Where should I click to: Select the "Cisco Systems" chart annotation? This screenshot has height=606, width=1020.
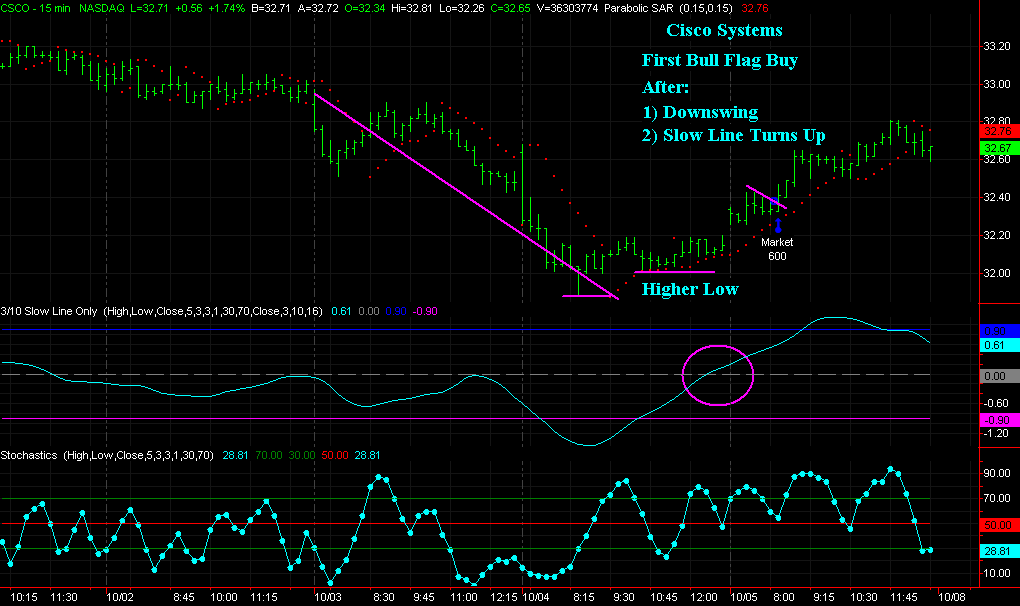click(x=724, y=31)
